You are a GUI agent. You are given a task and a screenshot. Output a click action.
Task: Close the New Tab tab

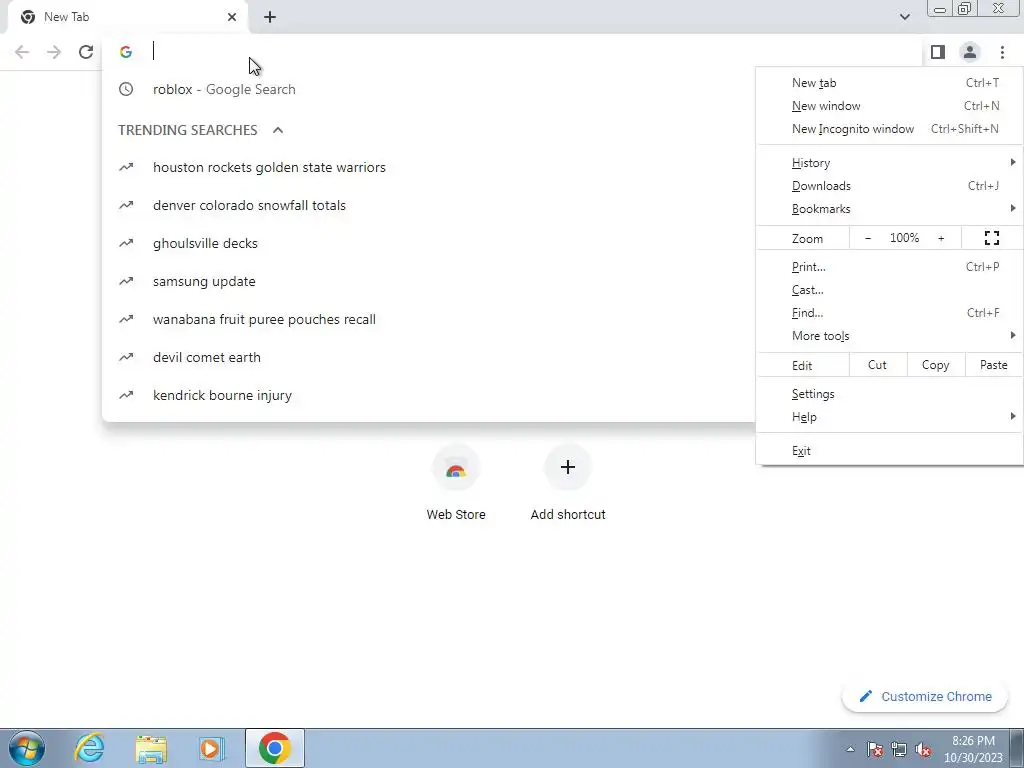pos(232,17)
